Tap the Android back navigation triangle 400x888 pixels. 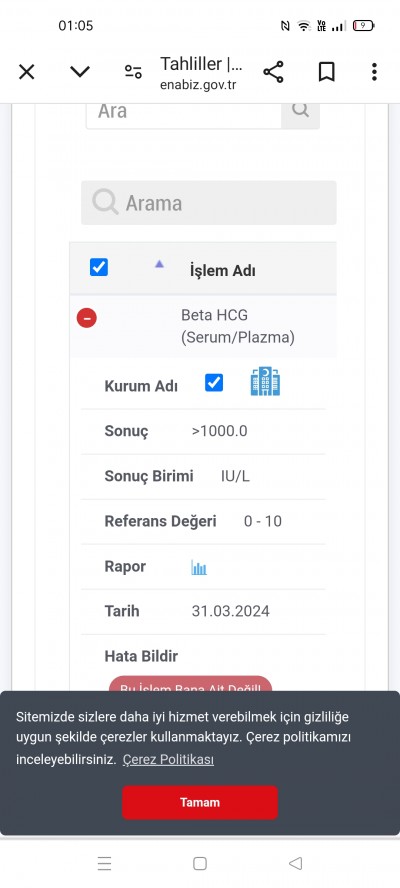295,863
